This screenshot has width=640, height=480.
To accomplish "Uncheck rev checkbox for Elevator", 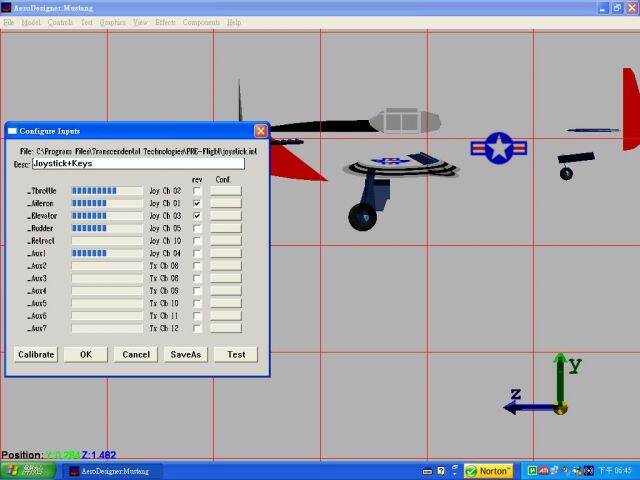I will (197, 216).
